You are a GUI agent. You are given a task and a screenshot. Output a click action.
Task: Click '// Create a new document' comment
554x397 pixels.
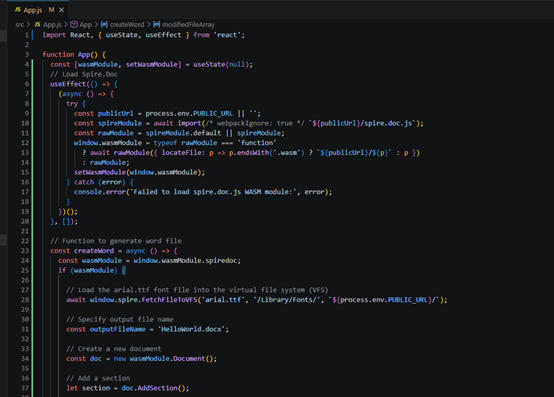point(114,349)
